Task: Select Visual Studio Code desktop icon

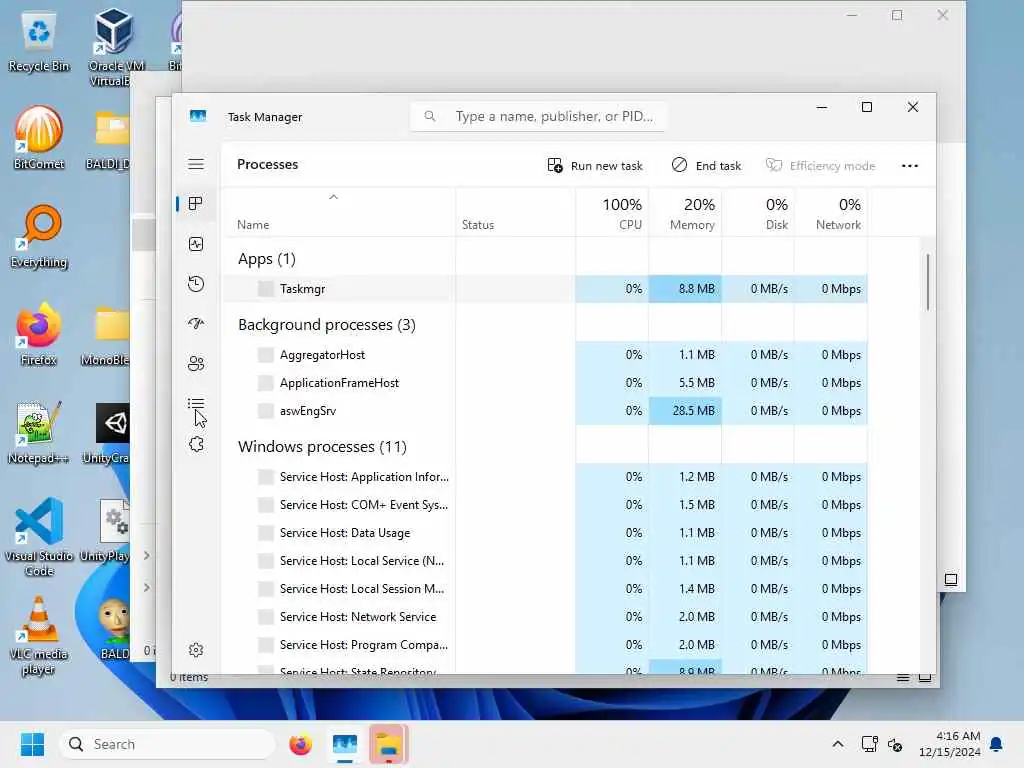Action: coord(39,537)
